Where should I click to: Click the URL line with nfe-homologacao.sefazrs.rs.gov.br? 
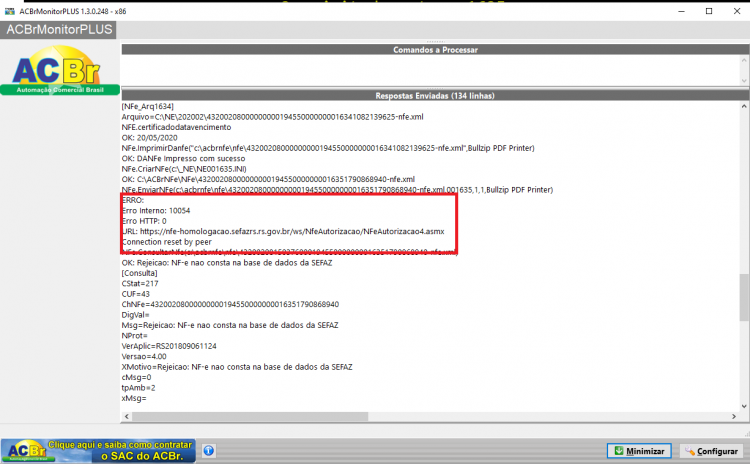pos(283,232)
